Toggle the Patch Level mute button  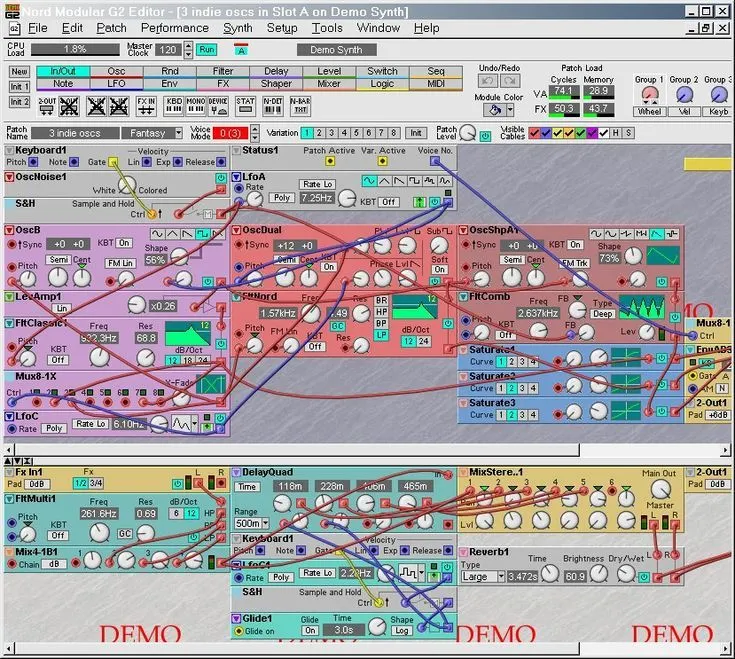pyautogui.click(x=485, y=136)
